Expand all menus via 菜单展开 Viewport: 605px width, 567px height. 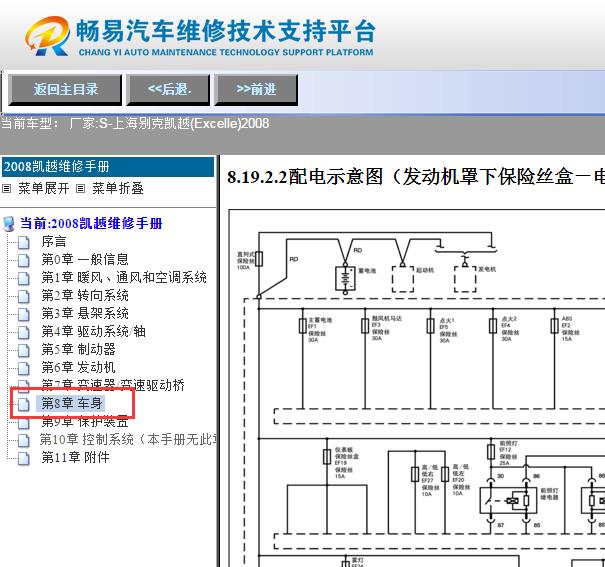click(x=44, y=189)
